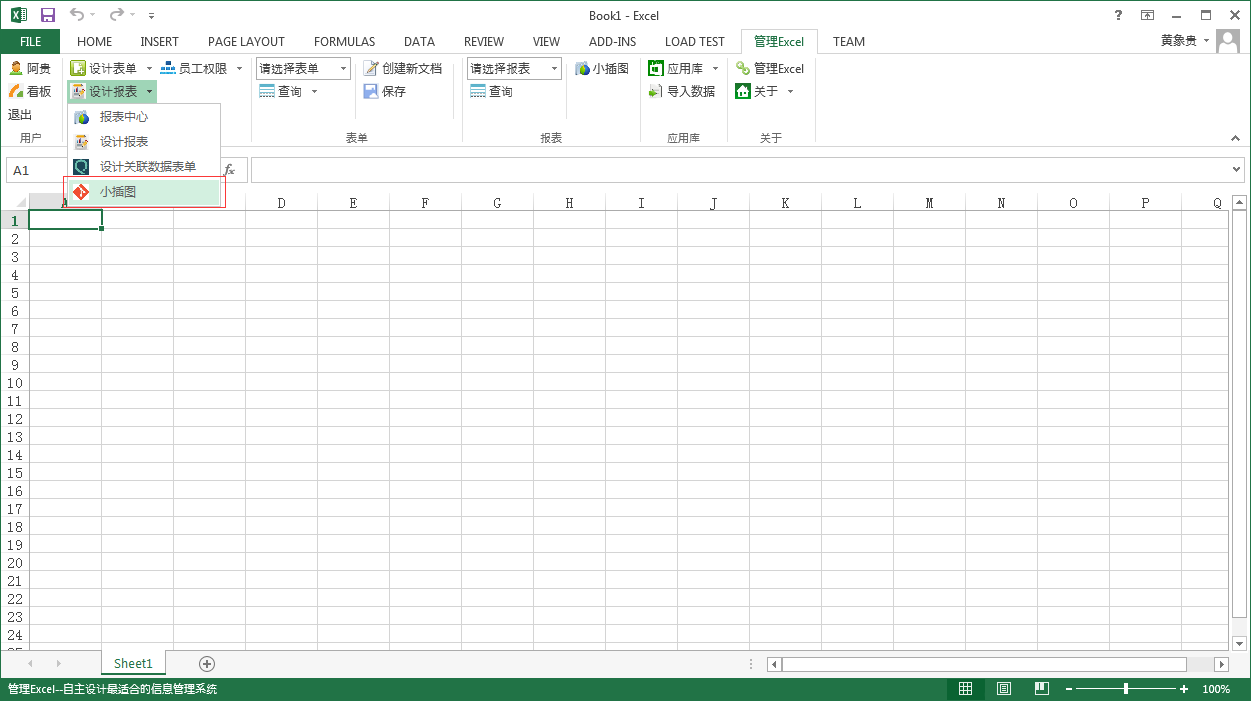The image size is (1251, 701).
Task: Click the previous sheet navigation arrow
Action: 30,663
